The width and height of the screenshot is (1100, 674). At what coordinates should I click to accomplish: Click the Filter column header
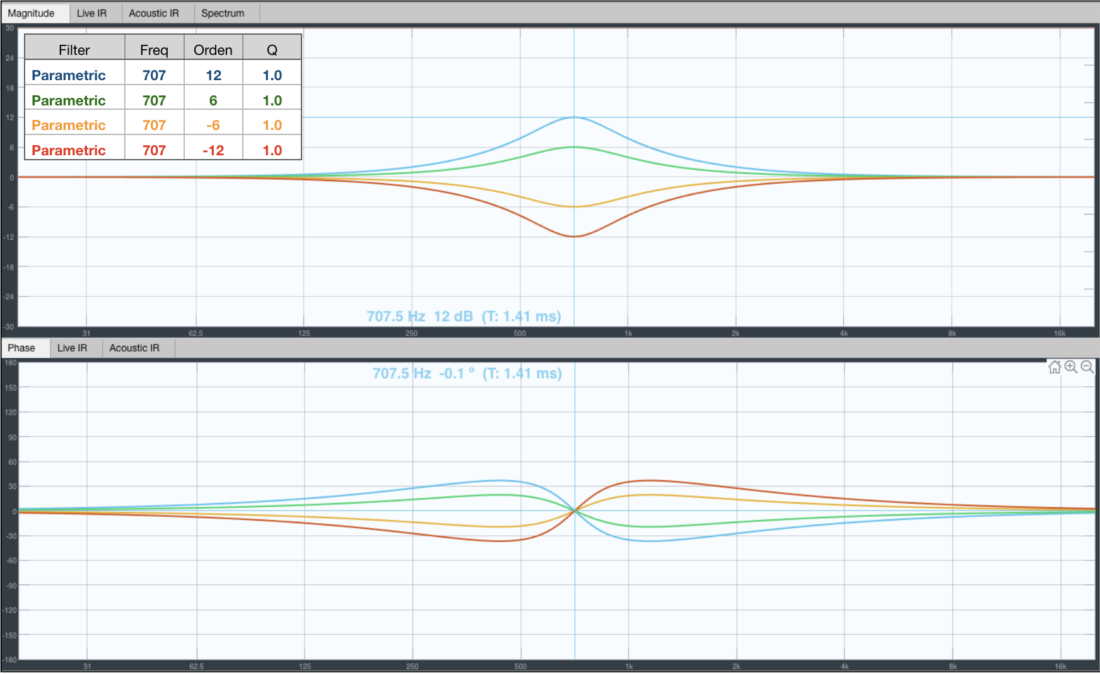[74, 47]
